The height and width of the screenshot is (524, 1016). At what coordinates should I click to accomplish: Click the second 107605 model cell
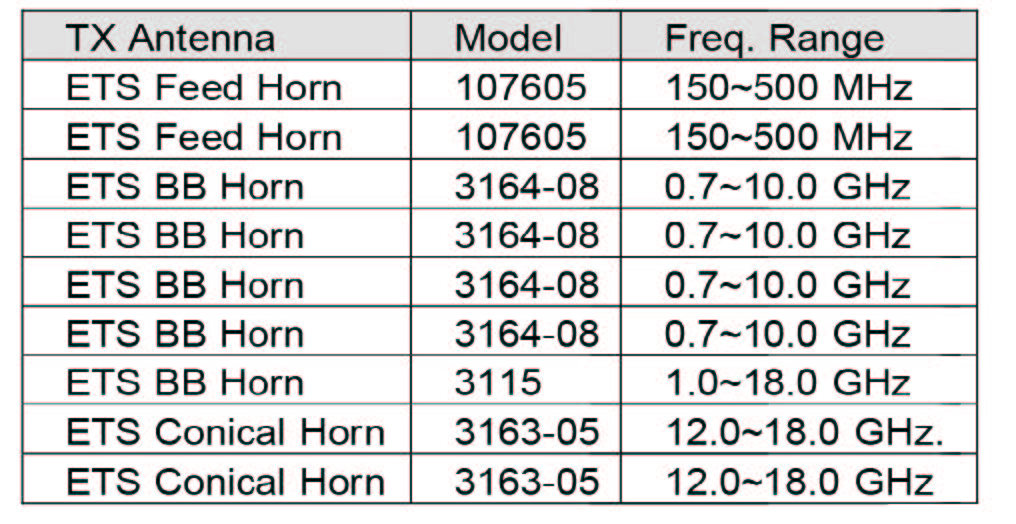click(520, 136)
